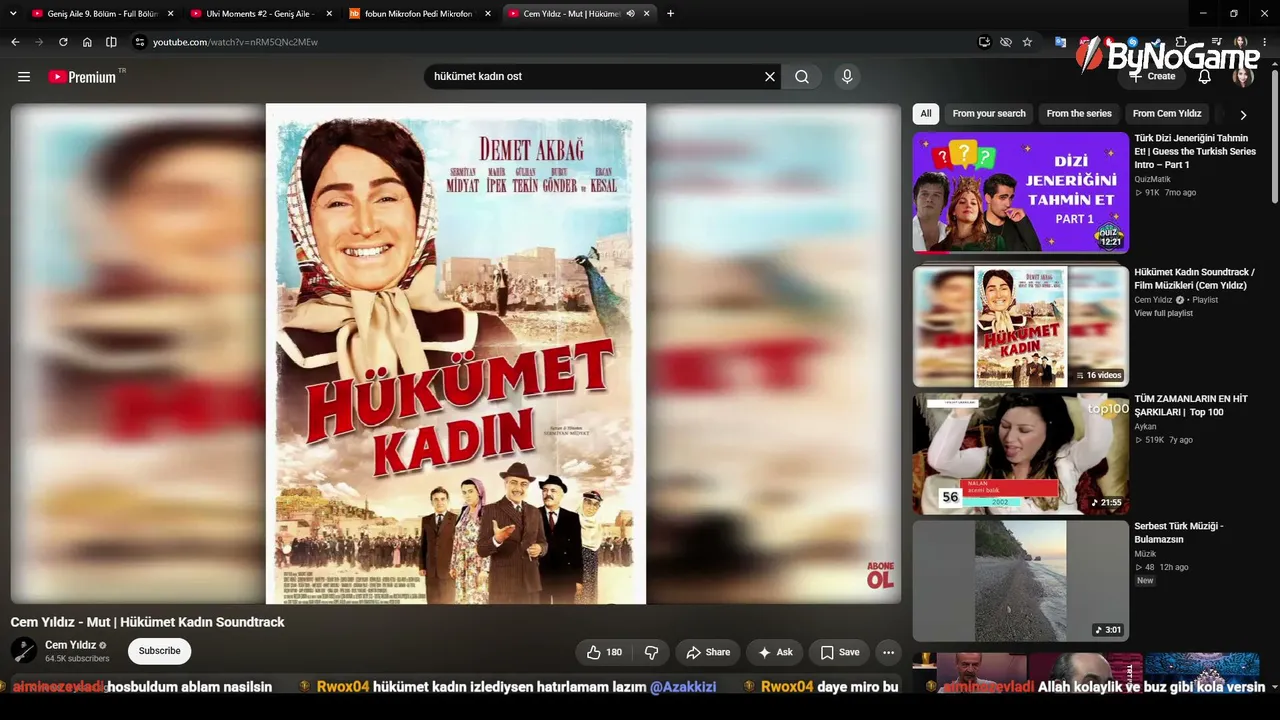
Task: Open the crossed-eye tracking protection icon
Action: point(1006,42)
